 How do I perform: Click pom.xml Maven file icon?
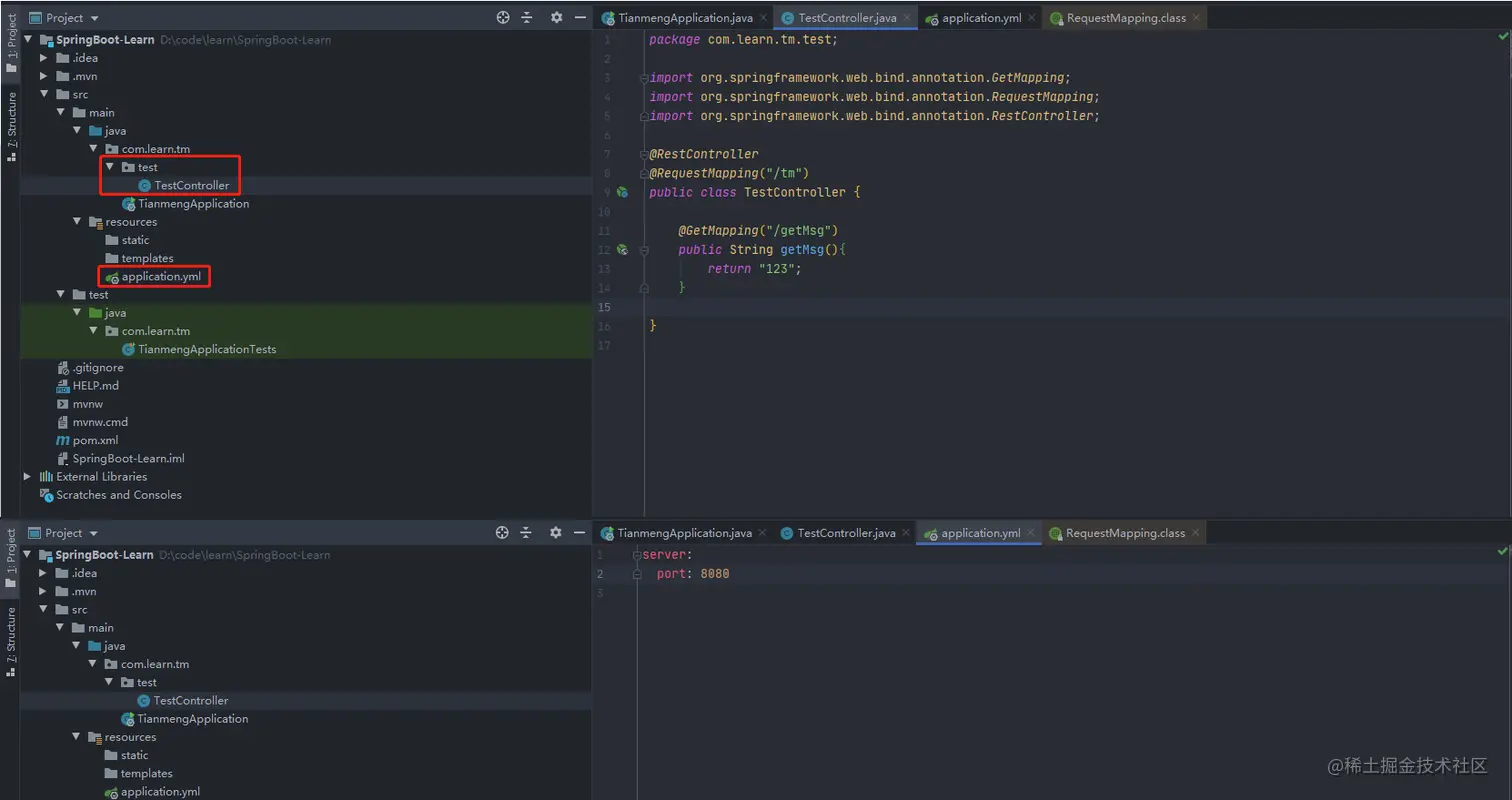click(x=63, y=440)
